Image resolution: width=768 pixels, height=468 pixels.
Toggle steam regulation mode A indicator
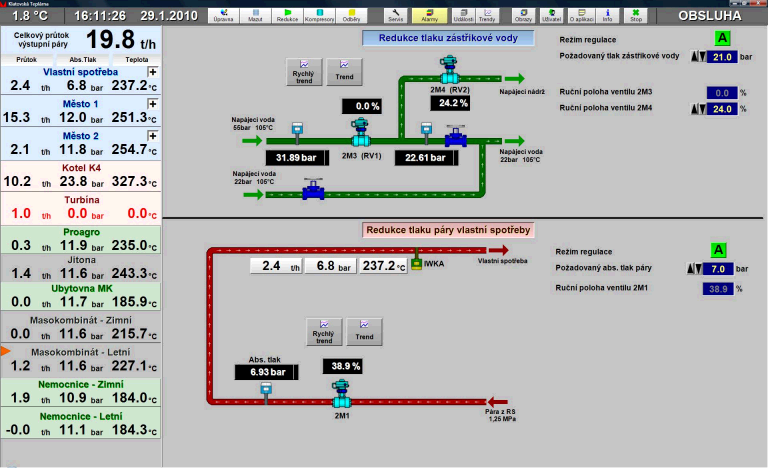click(718, 249)
